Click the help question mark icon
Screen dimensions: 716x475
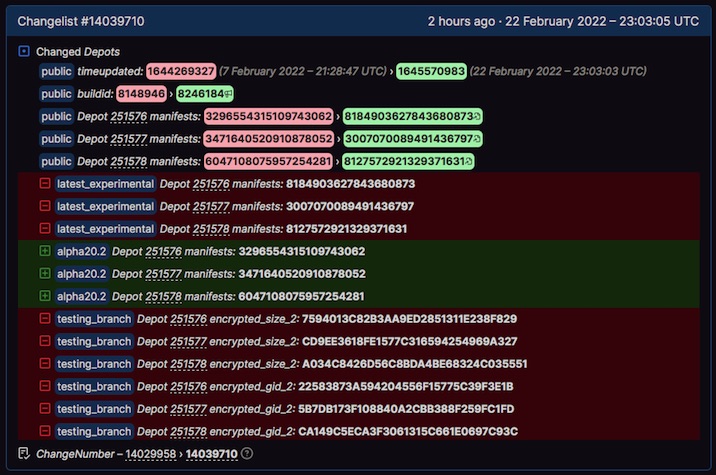click(x=247, y=454)
